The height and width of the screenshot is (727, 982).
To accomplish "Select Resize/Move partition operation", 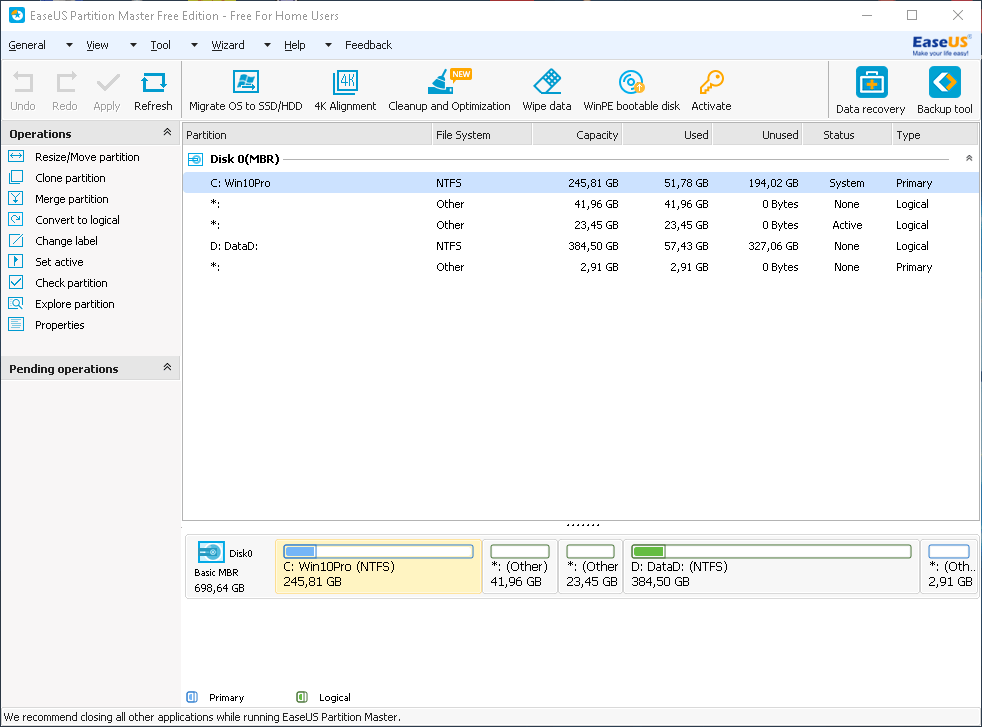I will click(x=87, y=157).
